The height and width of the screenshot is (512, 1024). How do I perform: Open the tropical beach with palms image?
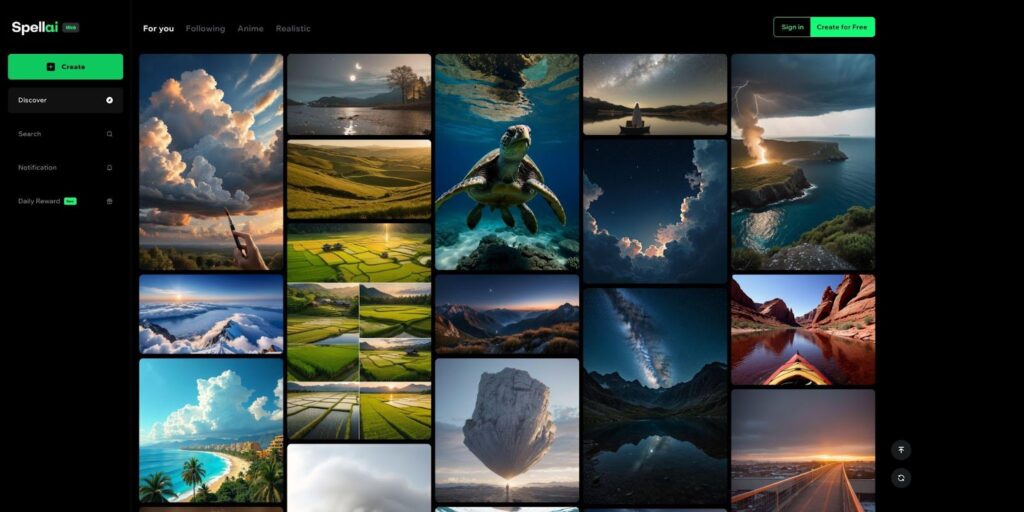pyautogui.click(x=211, y=430)
